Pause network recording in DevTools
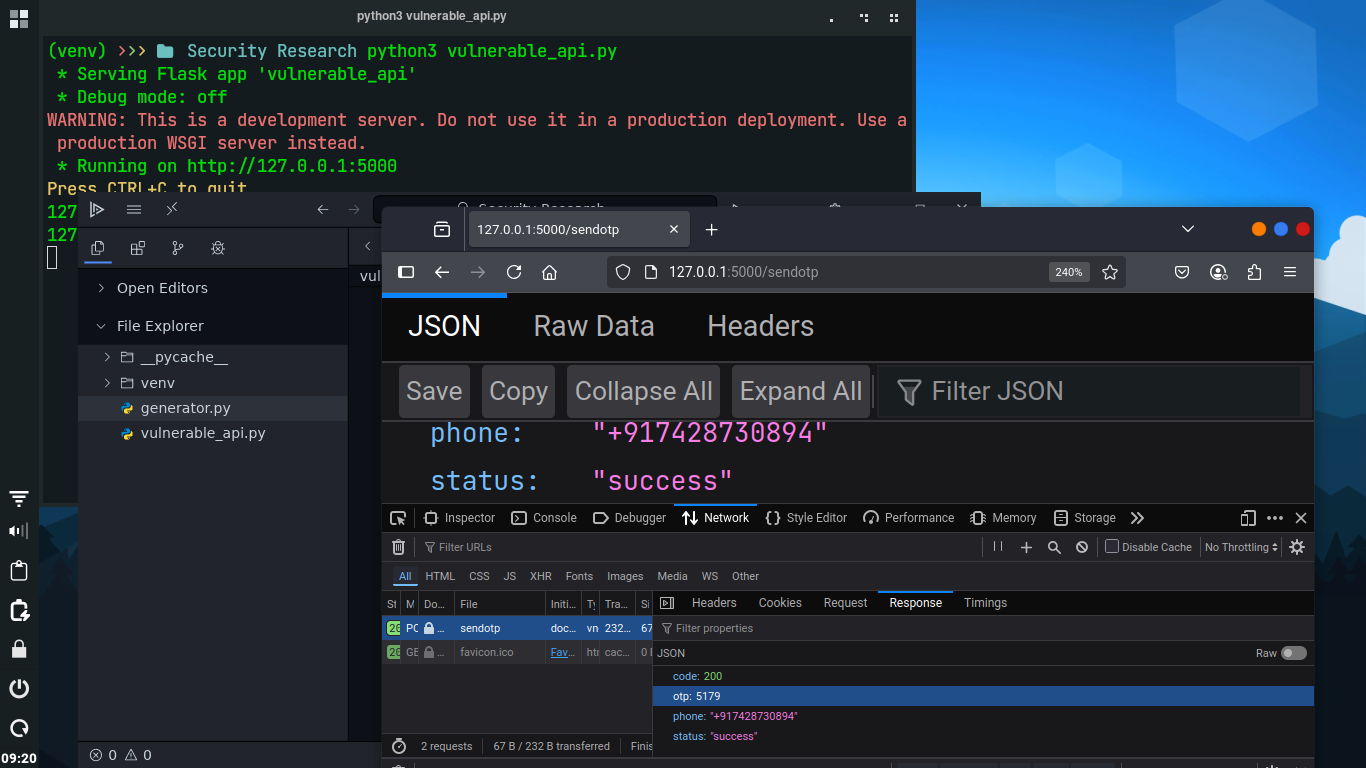Viewport: 1366px width, 768px height. coord(998,547)
